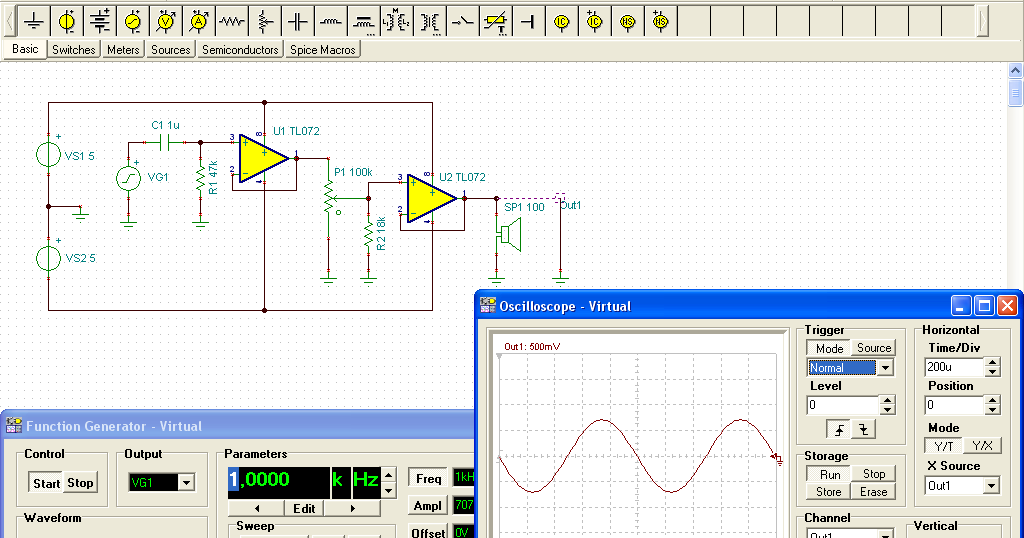Viewport: 1024px width, 538px height.
Task: Decrease the Time/Div value
Action: point(993,372)
